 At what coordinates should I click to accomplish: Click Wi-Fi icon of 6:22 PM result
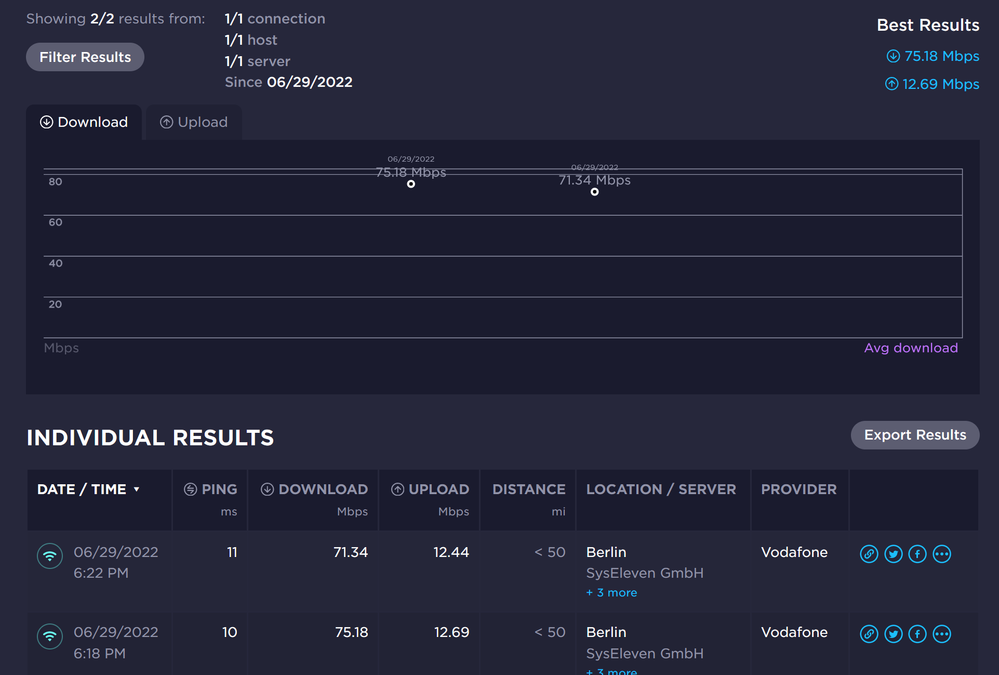point(50,556)
